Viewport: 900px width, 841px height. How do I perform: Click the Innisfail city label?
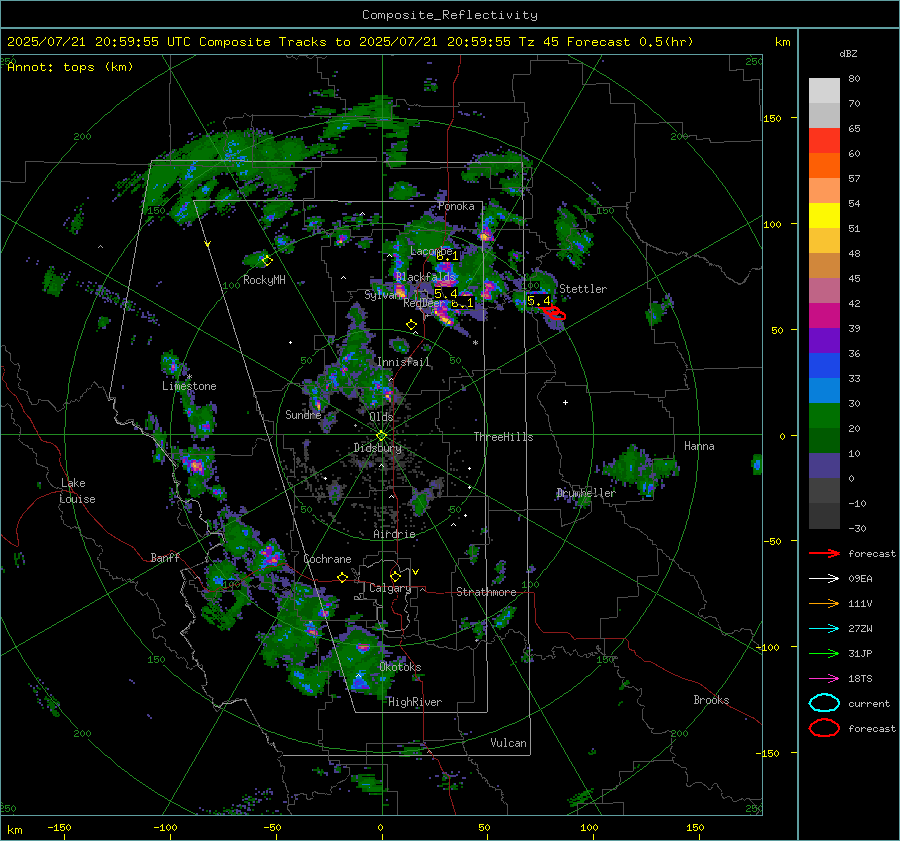pyautogui.click(x=404, y=362)
